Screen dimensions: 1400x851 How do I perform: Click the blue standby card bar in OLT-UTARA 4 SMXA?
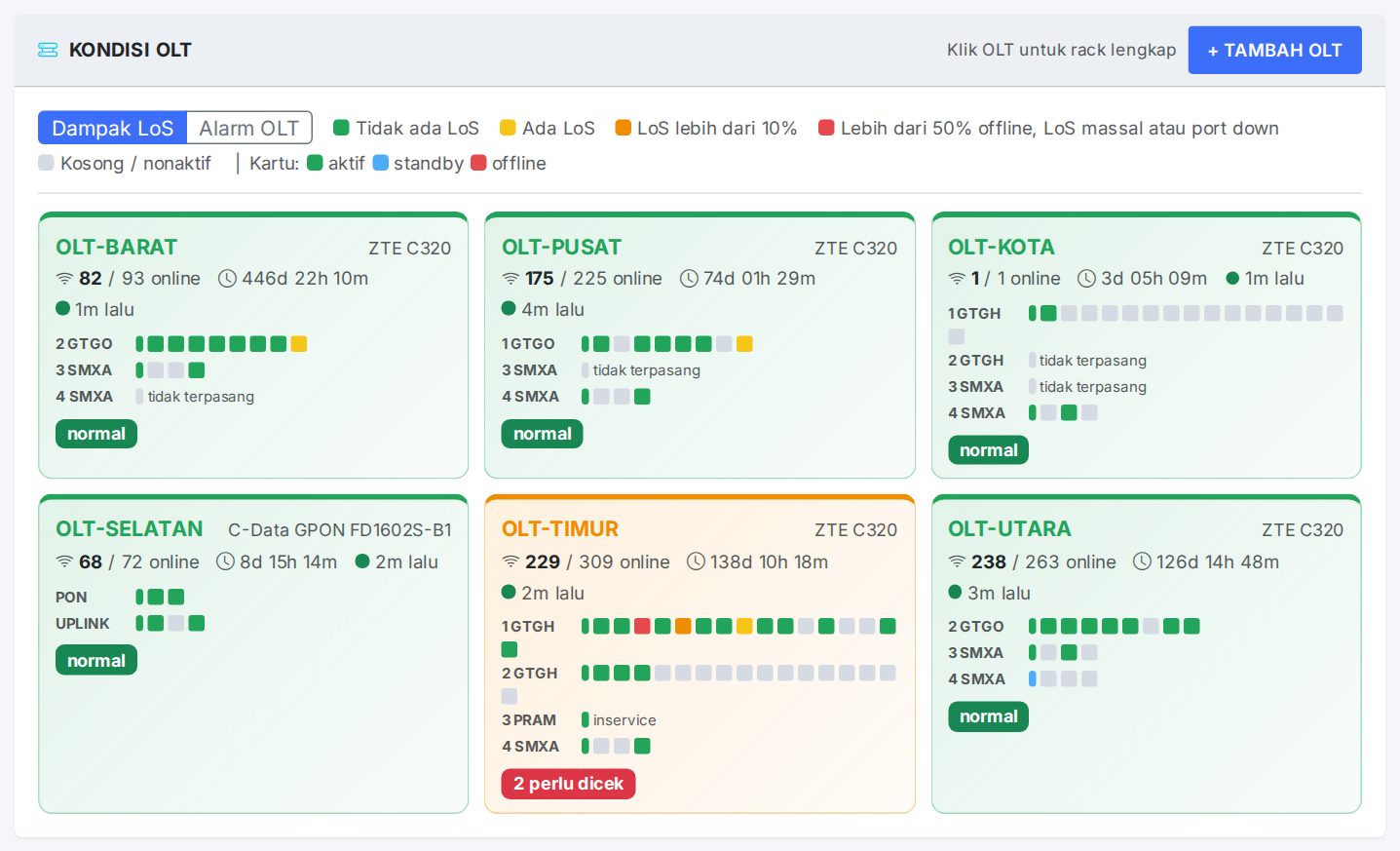coord(1032,678)
